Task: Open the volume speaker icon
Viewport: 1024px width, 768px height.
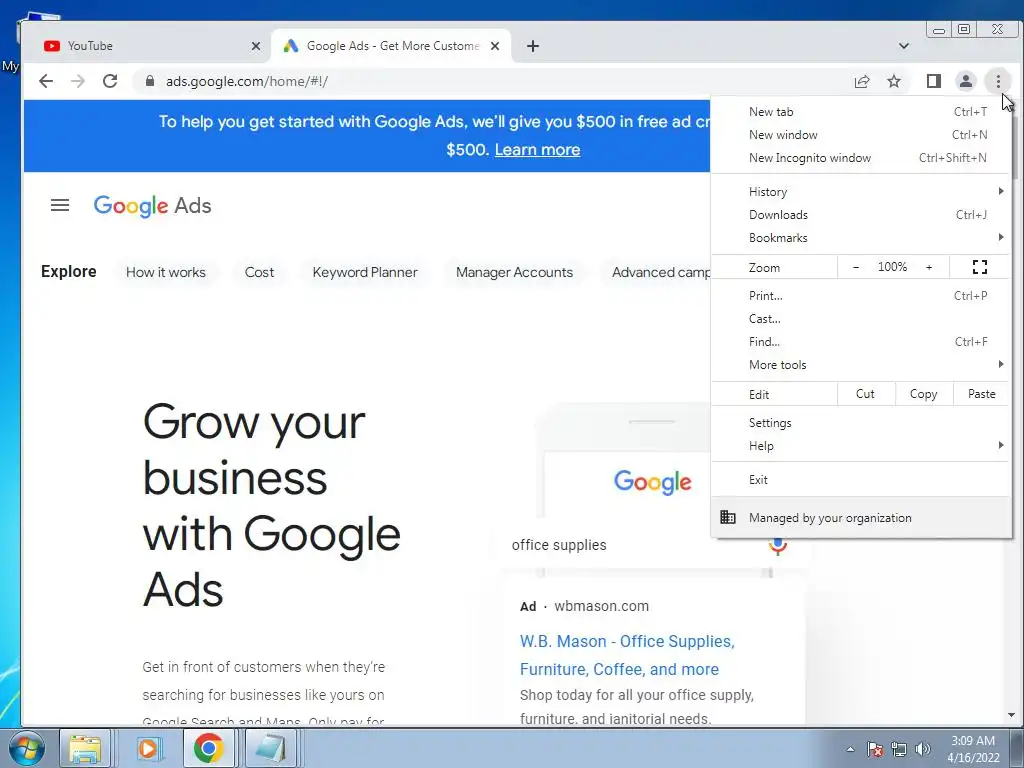Action: pos(923,749)
